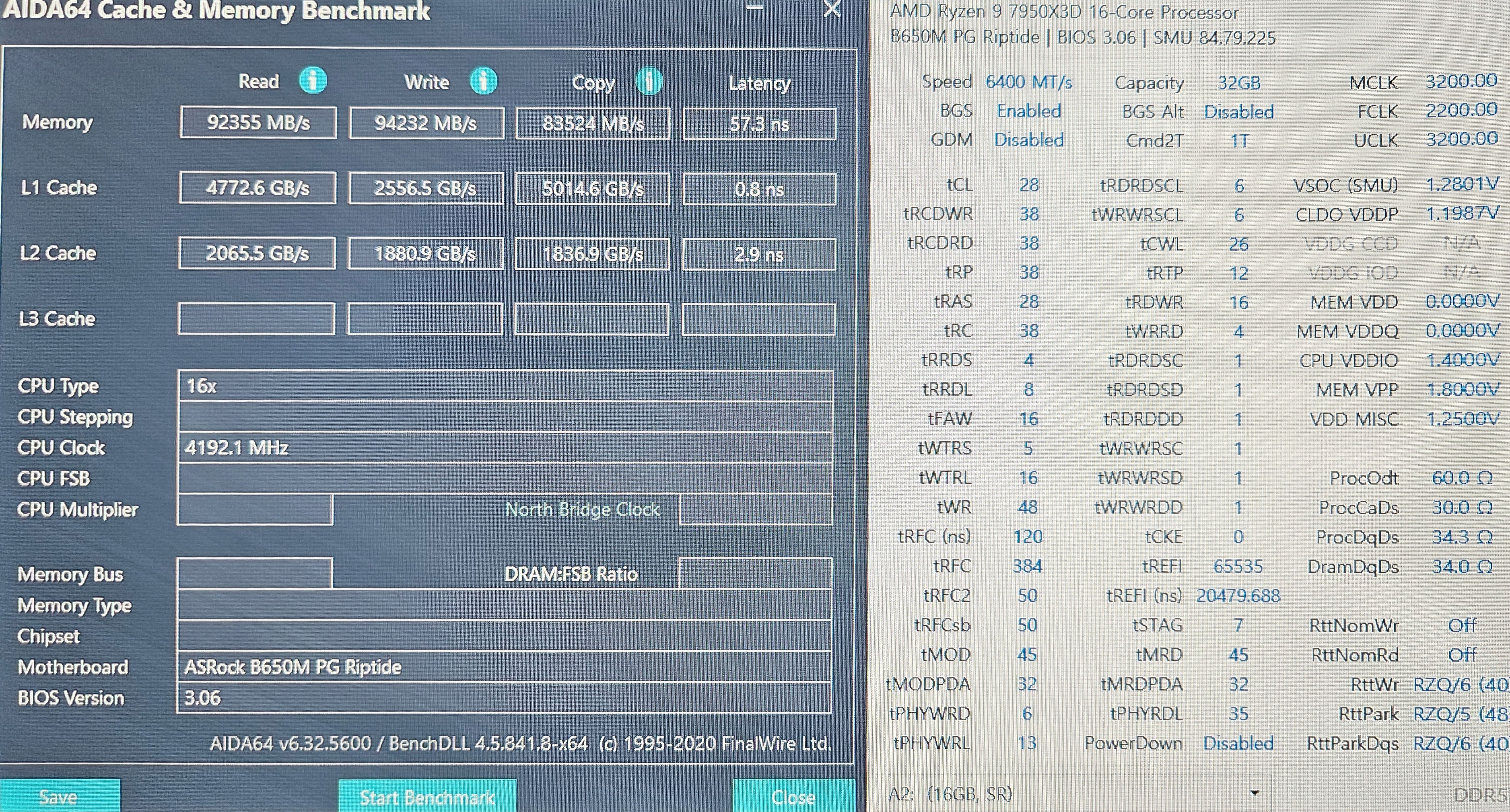
Task: Click tRAS value 28
Action: [1029, 302]
